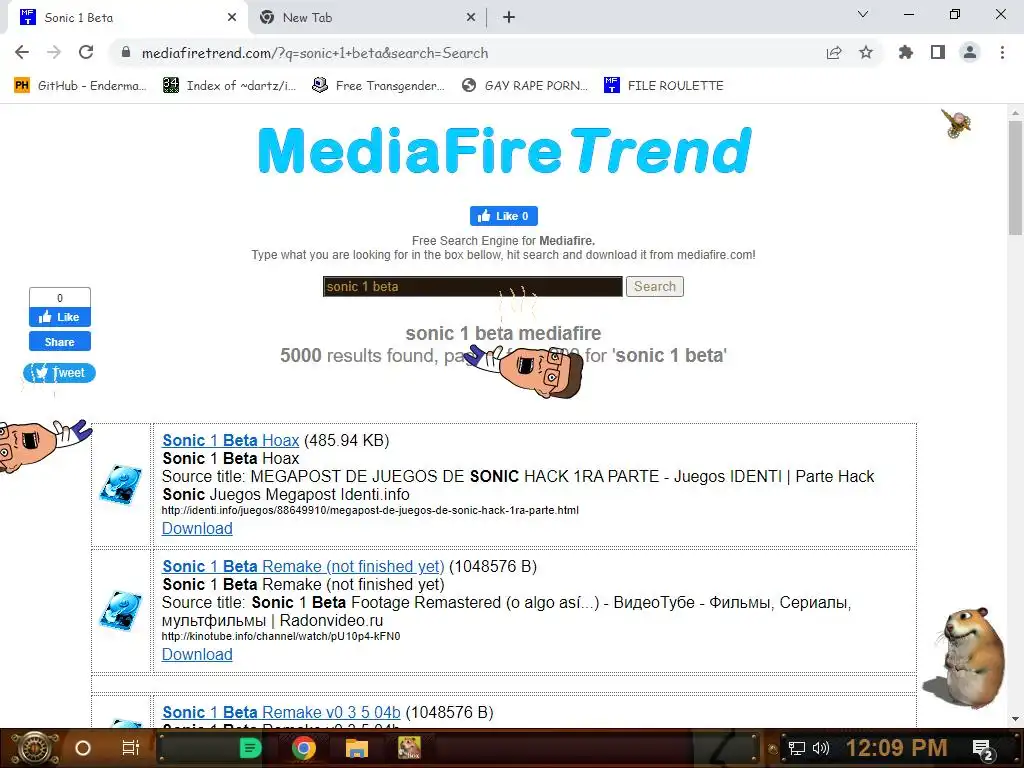The width and height of the screenshot is (1024, 768).
Task: Click the sonic 1 beta search field
Action: pos(473,287)
